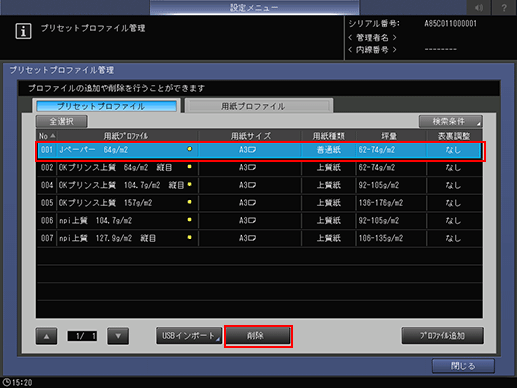Click the 全選択 button

click(62, 121)
